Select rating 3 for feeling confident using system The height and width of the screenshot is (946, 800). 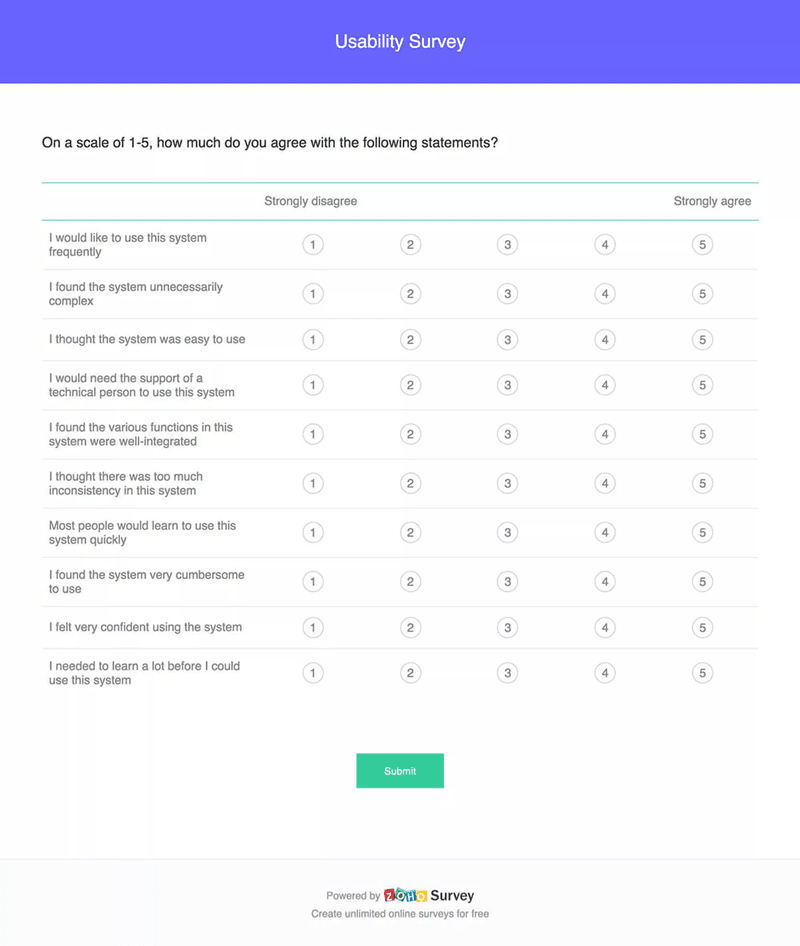tap(507, 627)
